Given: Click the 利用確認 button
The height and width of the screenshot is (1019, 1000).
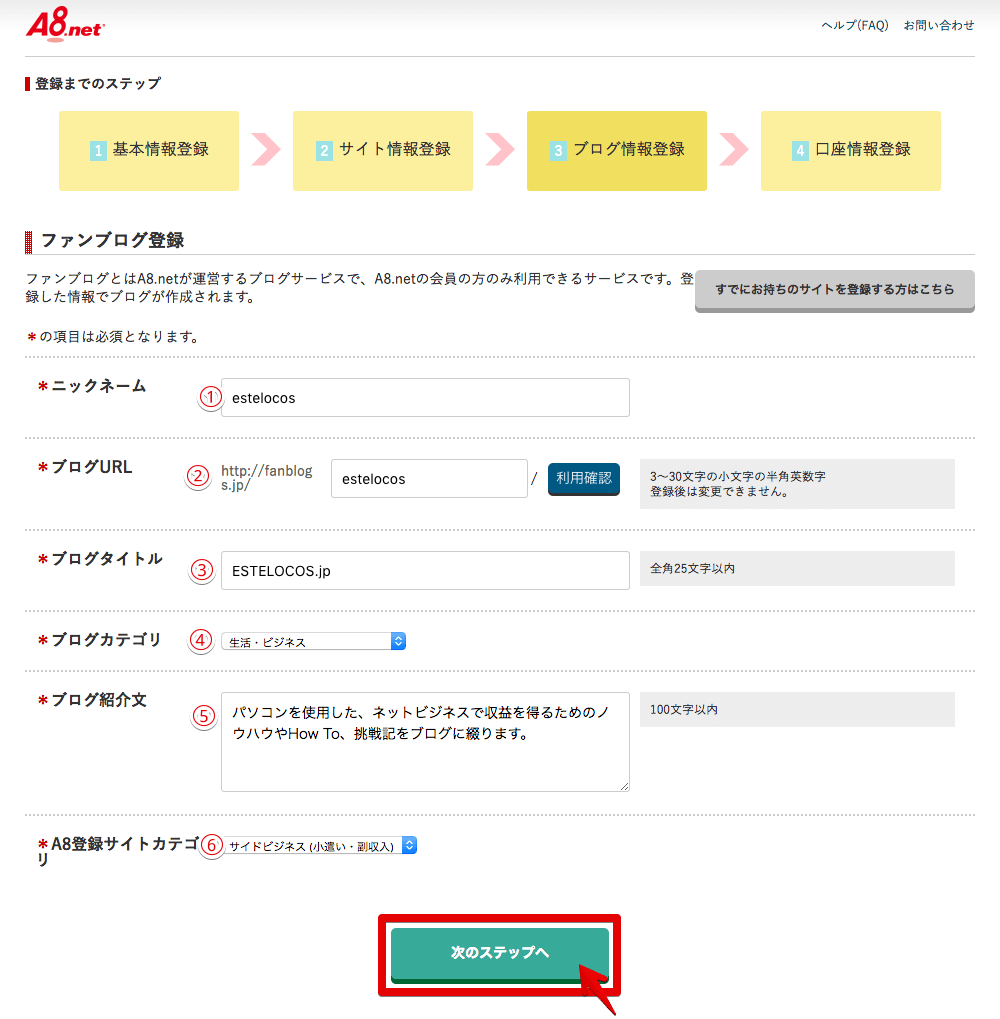Looking at the screenshot, I should point(583,479).
